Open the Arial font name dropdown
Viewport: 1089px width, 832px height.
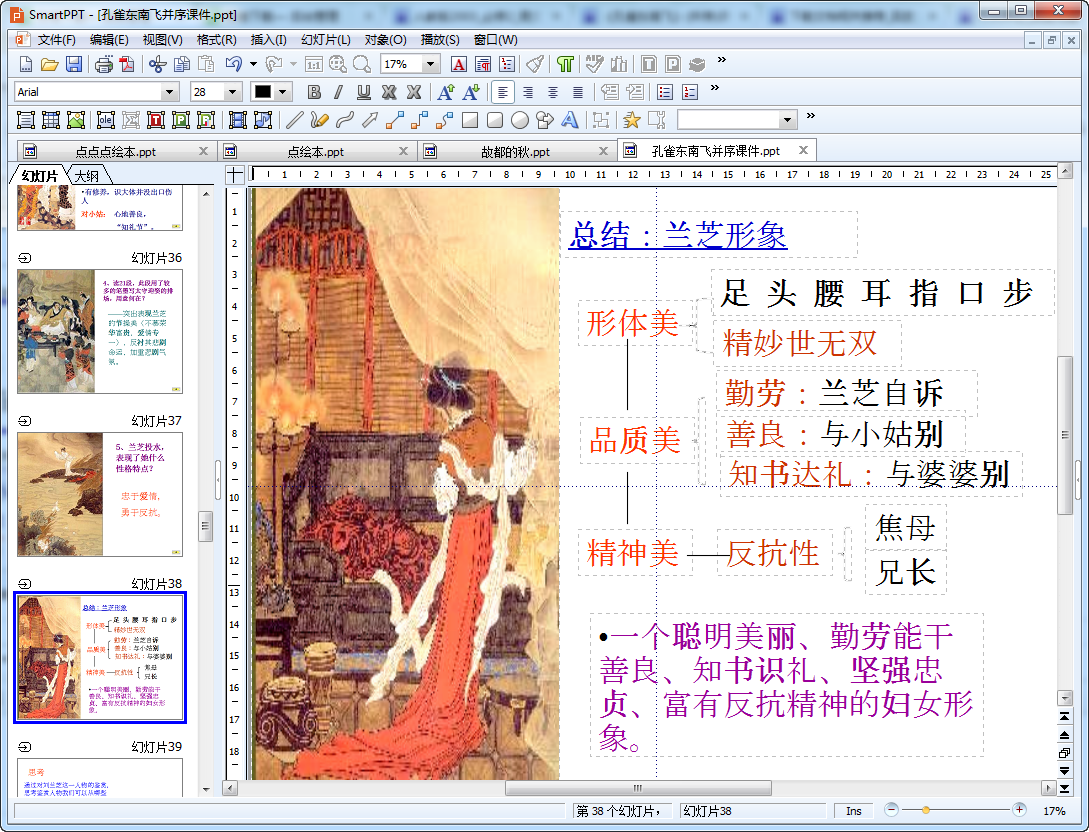point(169,92)
